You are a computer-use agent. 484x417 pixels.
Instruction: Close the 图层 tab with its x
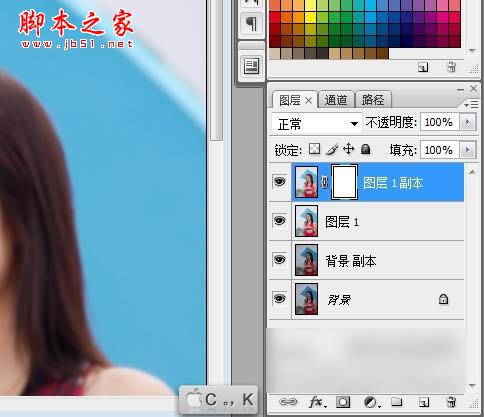309,100
